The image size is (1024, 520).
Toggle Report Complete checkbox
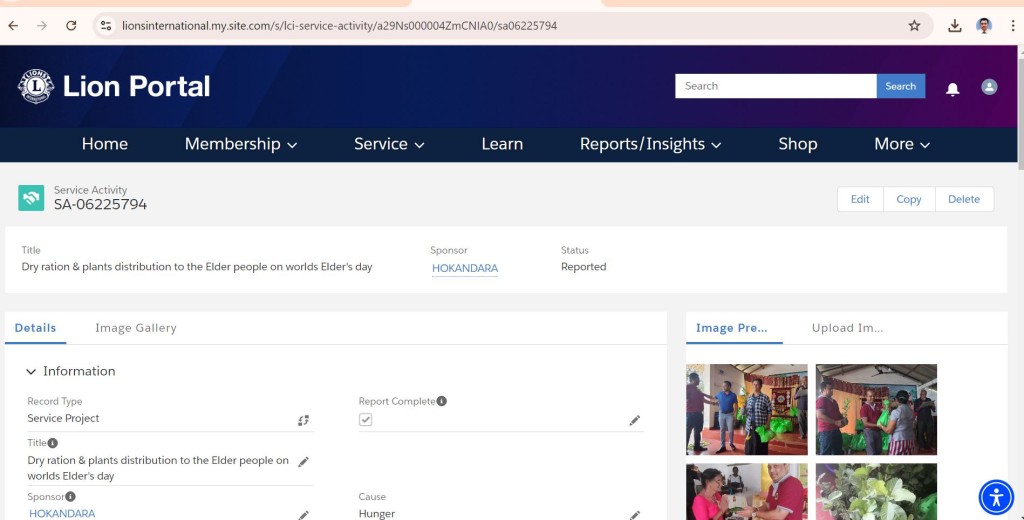(366, 419)
